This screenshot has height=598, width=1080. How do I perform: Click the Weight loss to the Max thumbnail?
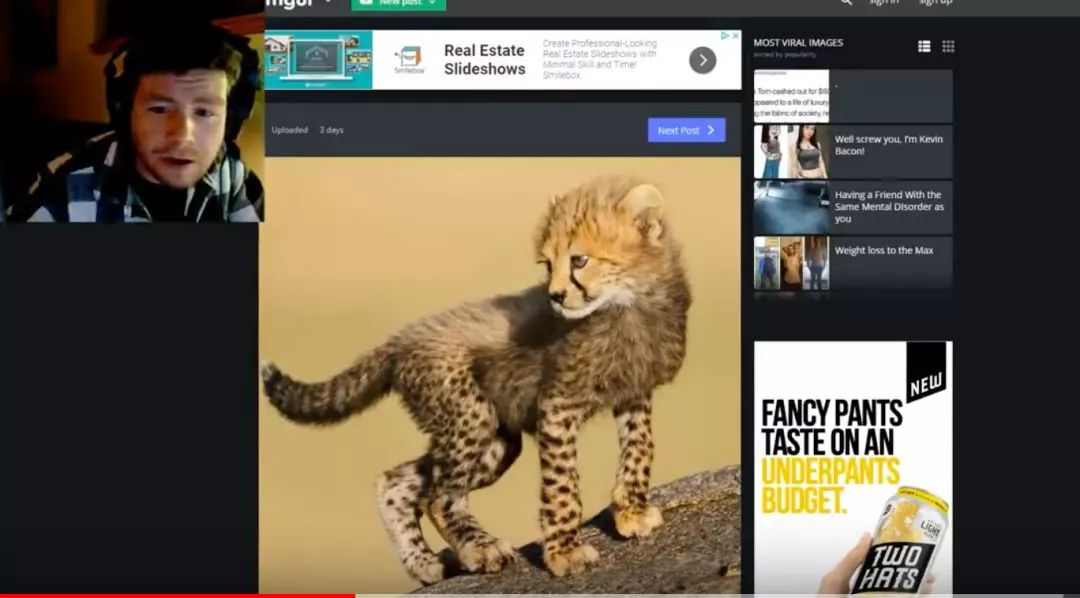point(791,263)
